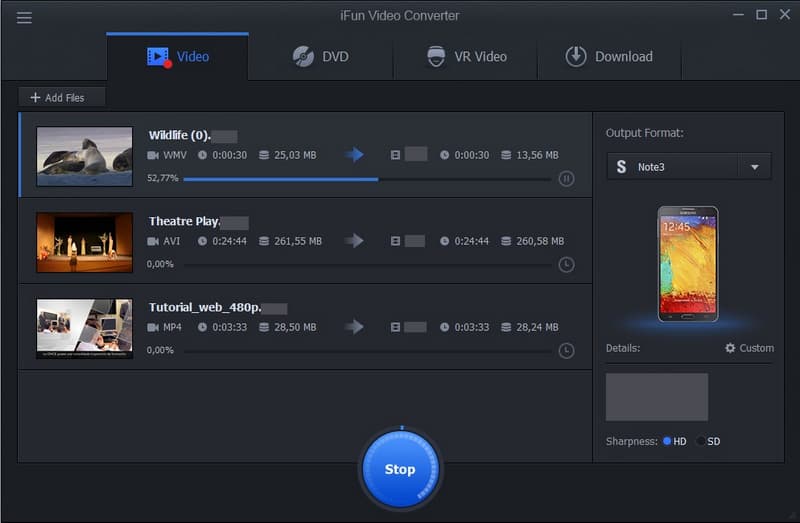Screen dimensions: 800x523
Task: Switch to the DVD tab
Action: coord(320,56)
